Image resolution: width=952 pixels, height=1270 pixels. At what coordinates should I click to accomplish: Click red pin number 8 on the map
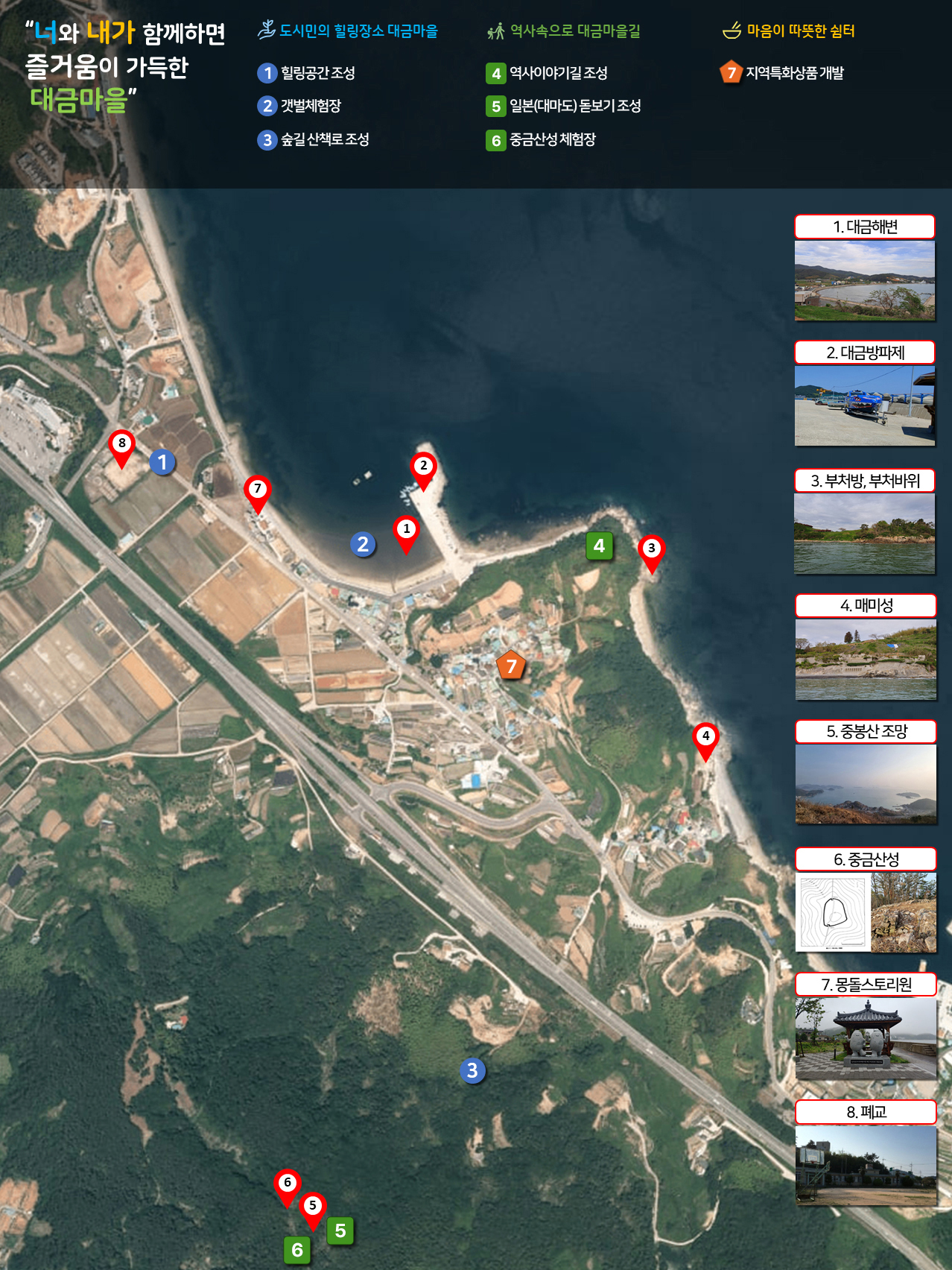coord(122,445)
